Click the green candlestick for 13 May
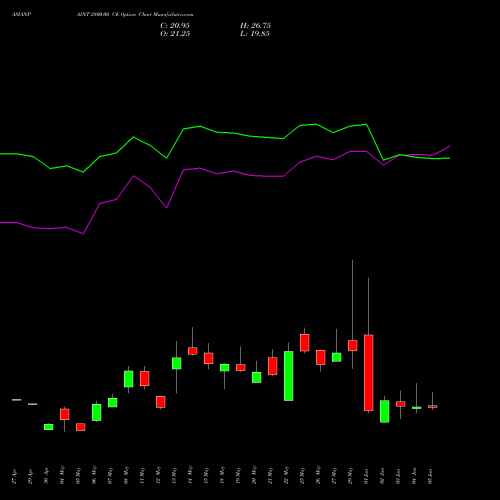The width and height of the screenshot is (500, 500). 177,363
